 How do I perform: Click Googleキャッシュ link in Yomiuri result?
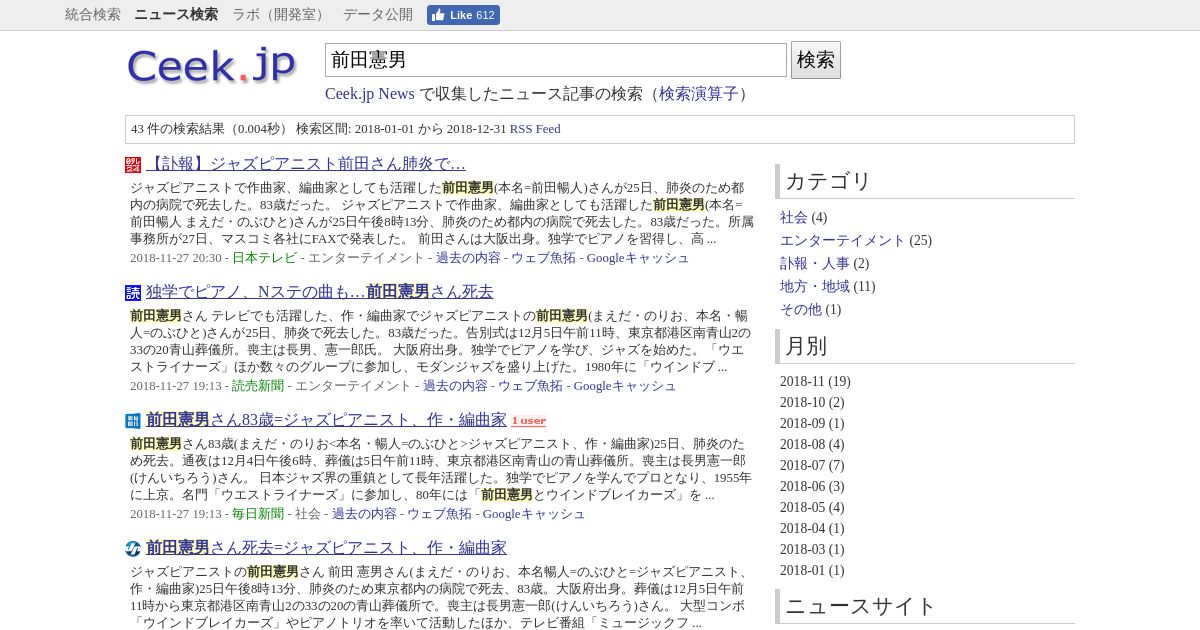click(625, 386)
